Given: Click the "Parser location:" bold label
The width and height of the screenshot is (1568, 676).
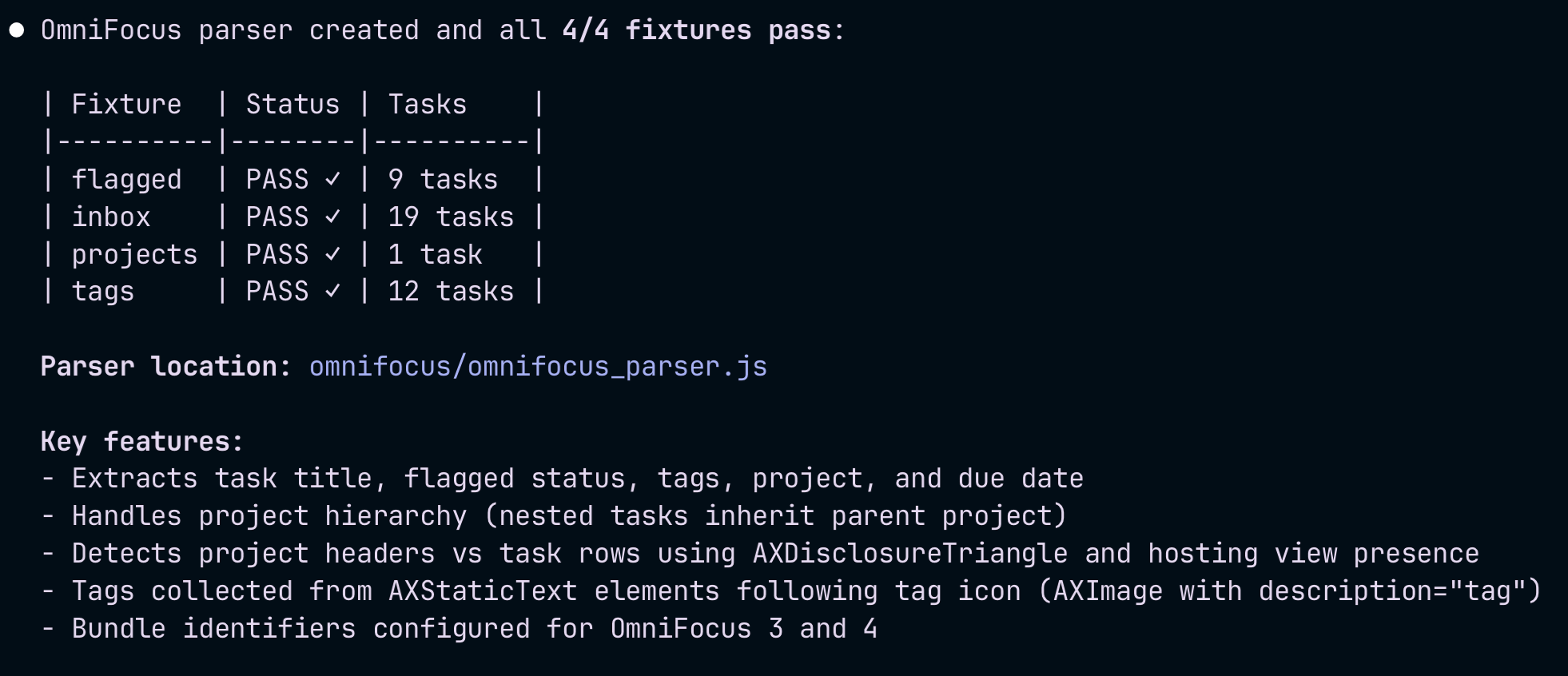Looking at the screenshot, I should pyautogui.click(x=166, y=366).
